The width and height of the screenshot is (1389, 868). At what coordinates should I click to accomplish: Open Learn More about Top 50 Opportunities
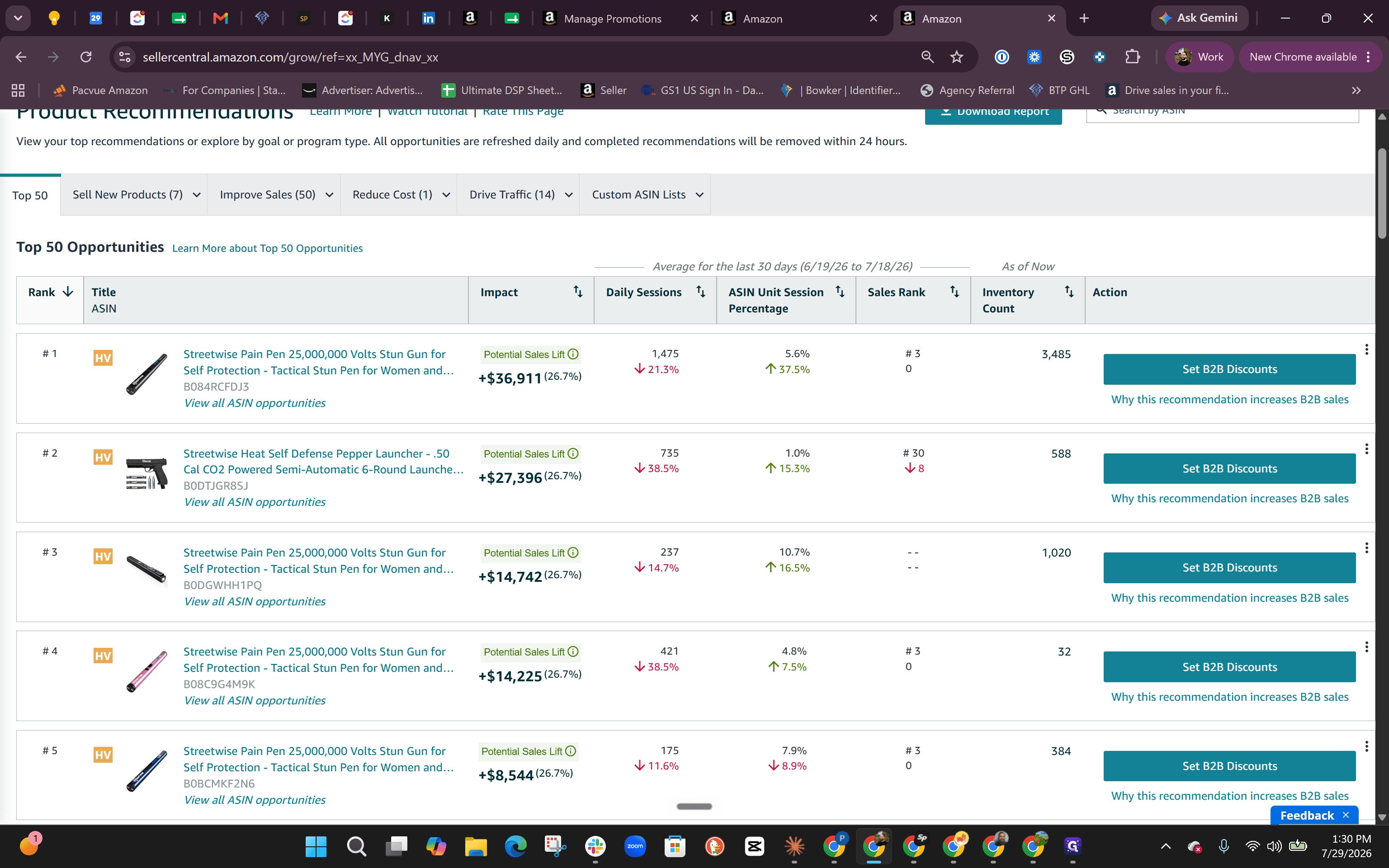click(268, 248)
